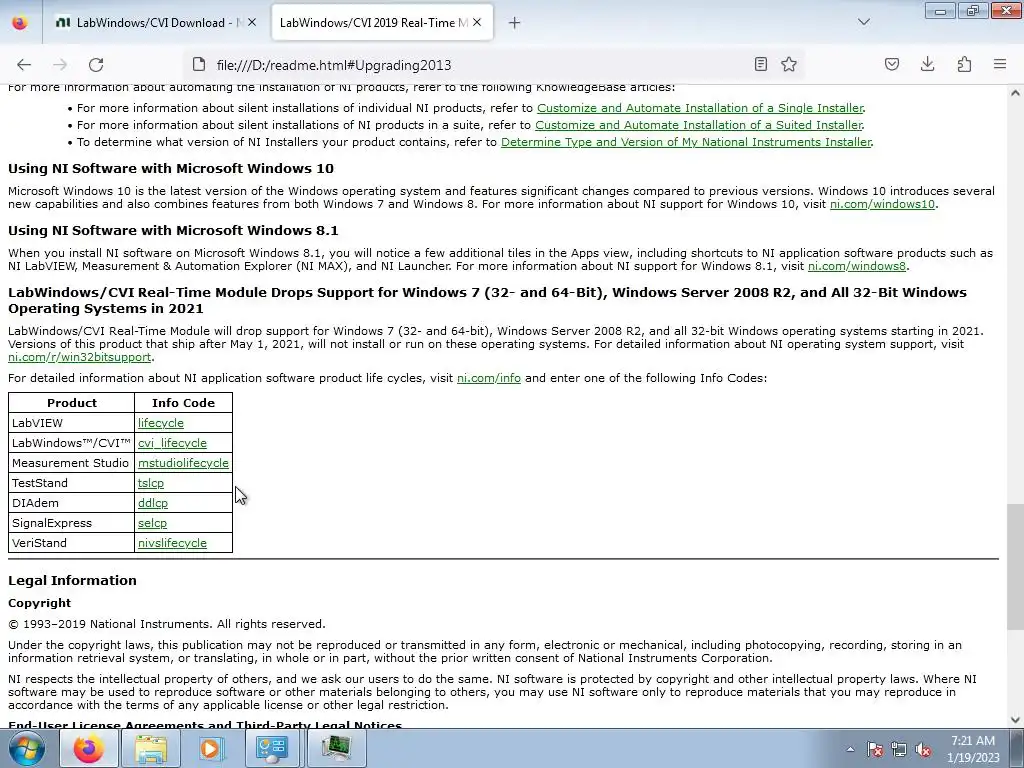Click the tslcp info code for TestStand
The height and width of the screenshot is (768, 1024).
pyautogui.click(x=151, y=483)
